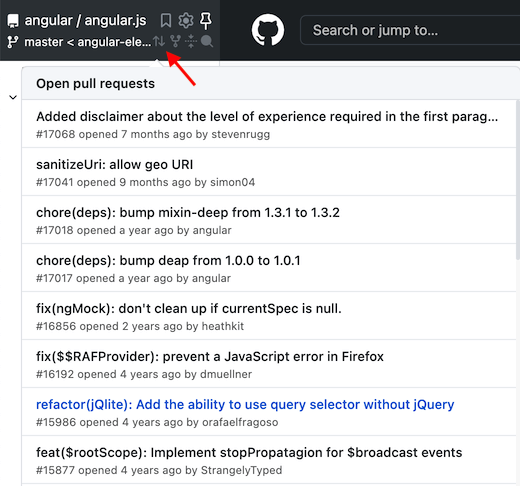Open PR 'feat($rootScope): Implement stopPropatagion for $broadcast events'
This screenshot has height=486, width=520.
(x=249, y=453)
